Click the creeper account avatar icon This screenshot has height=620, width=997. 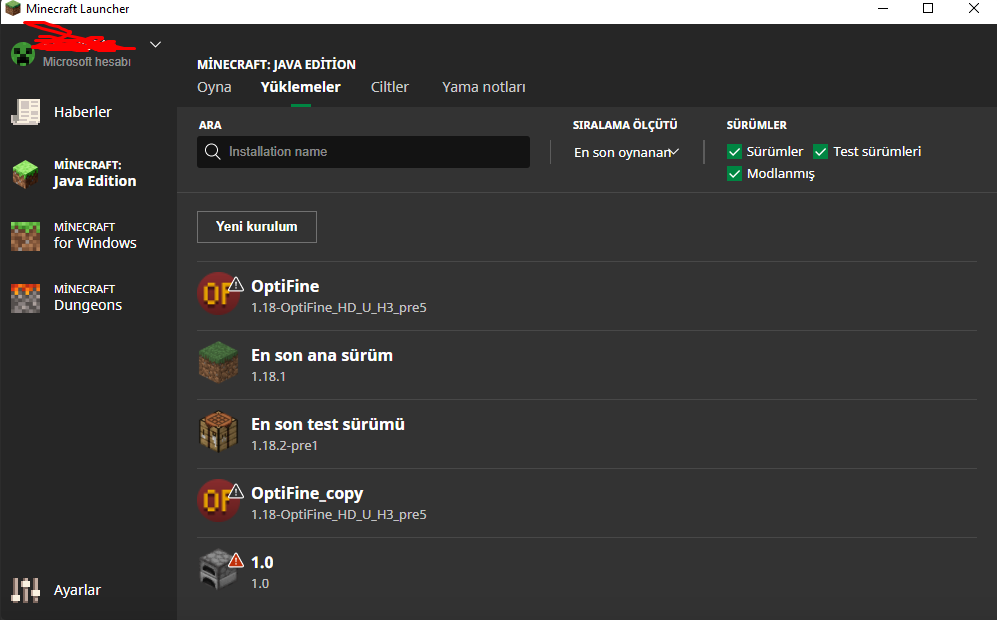23,55
